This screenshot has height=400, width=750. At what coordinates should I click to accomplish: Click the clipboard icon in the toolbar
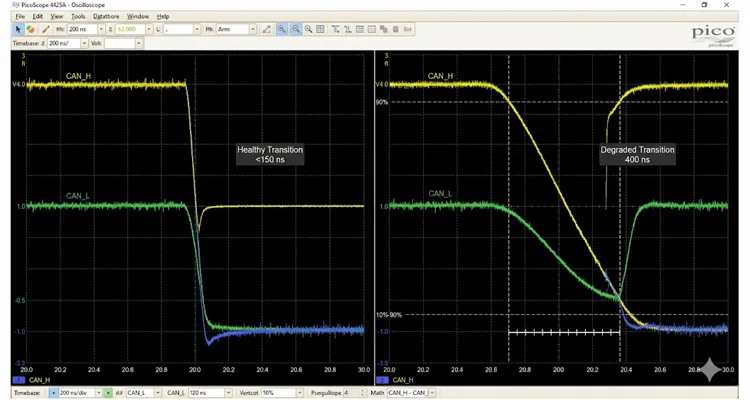[x=396, y=29]
